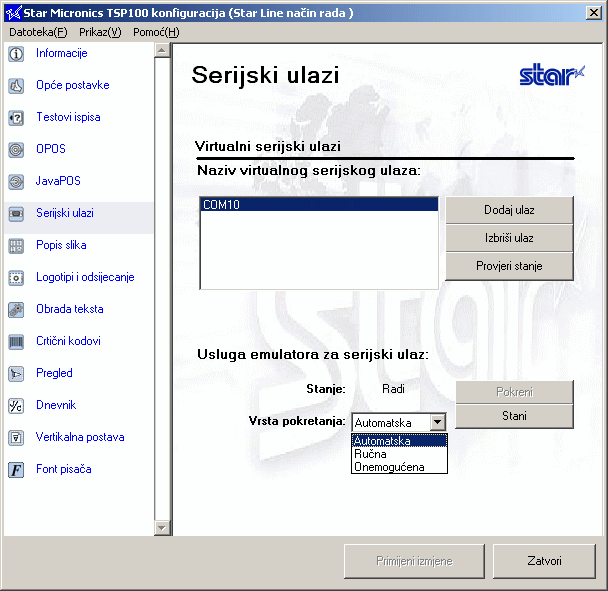The height and width of the screenshot is (591, 608).
Task: Click the Star Micronics title bar icon
Action: [x=13, y=13]
